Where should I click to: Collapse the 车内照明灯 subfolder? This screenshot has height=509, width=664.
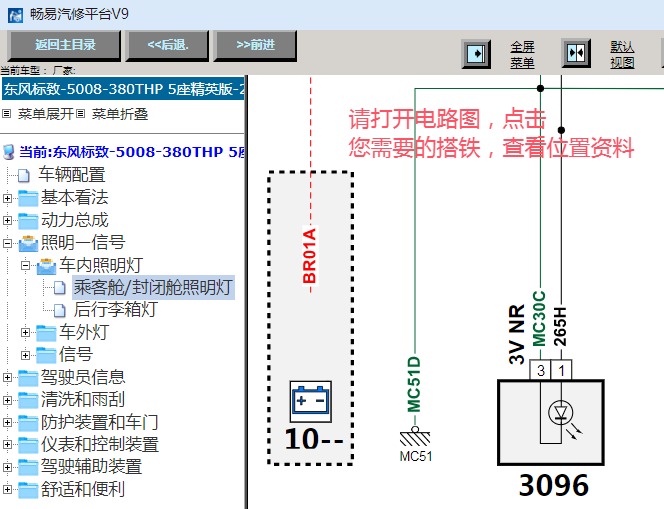tap(25, 266)
